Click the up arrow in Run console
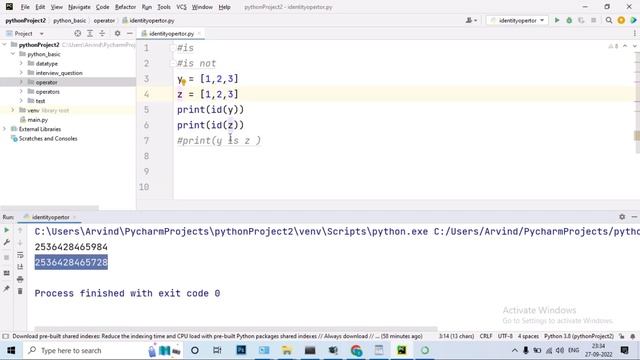Image resolution: width=640 pixels, height=360 pixels. click(20, 231)
